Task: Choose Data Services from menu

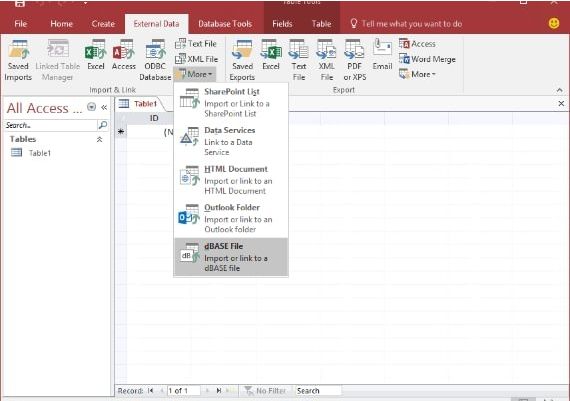Action: click(231, 141)
